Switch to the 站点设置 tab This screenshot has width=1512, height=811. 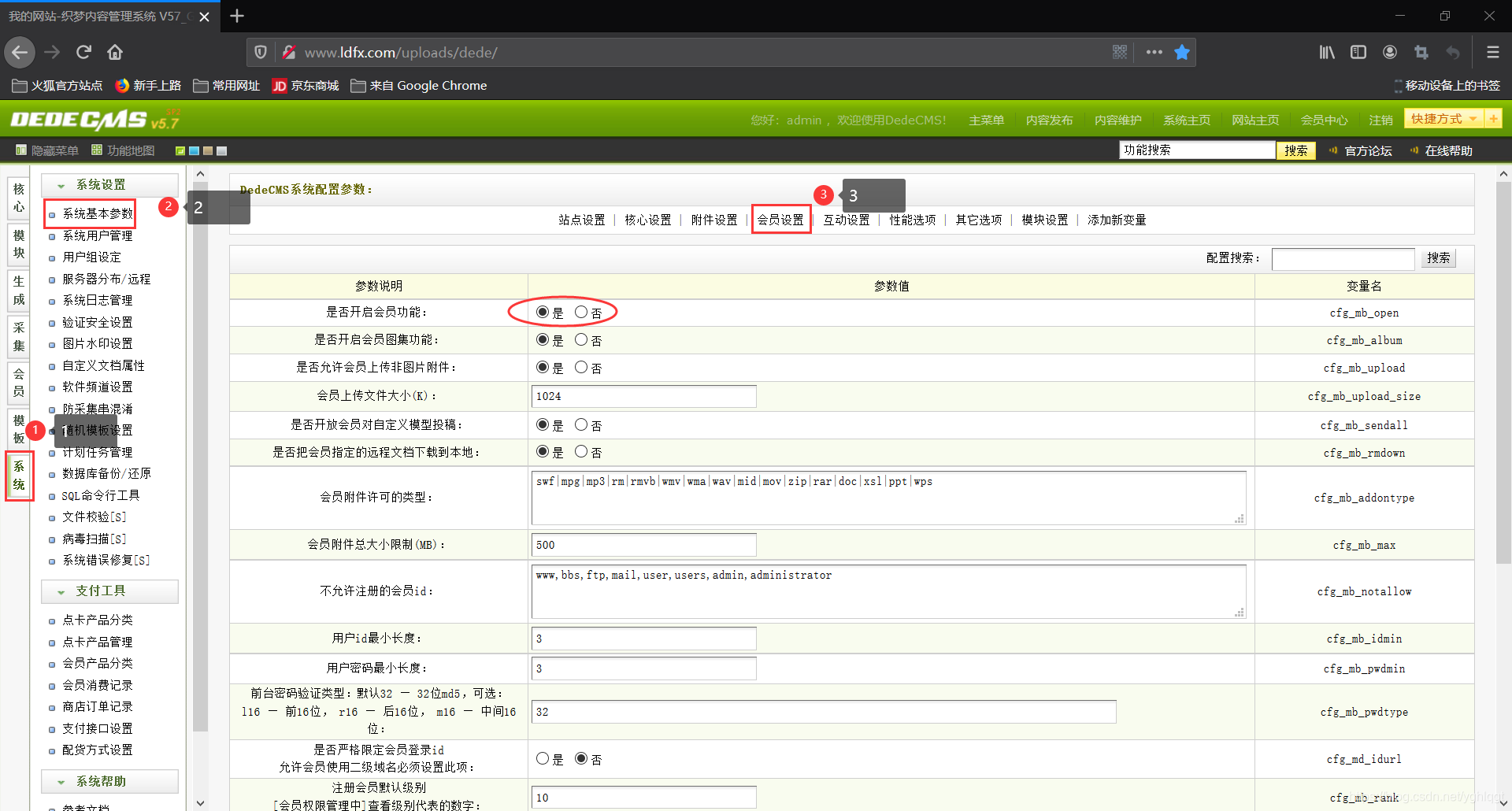click(582, 220)
